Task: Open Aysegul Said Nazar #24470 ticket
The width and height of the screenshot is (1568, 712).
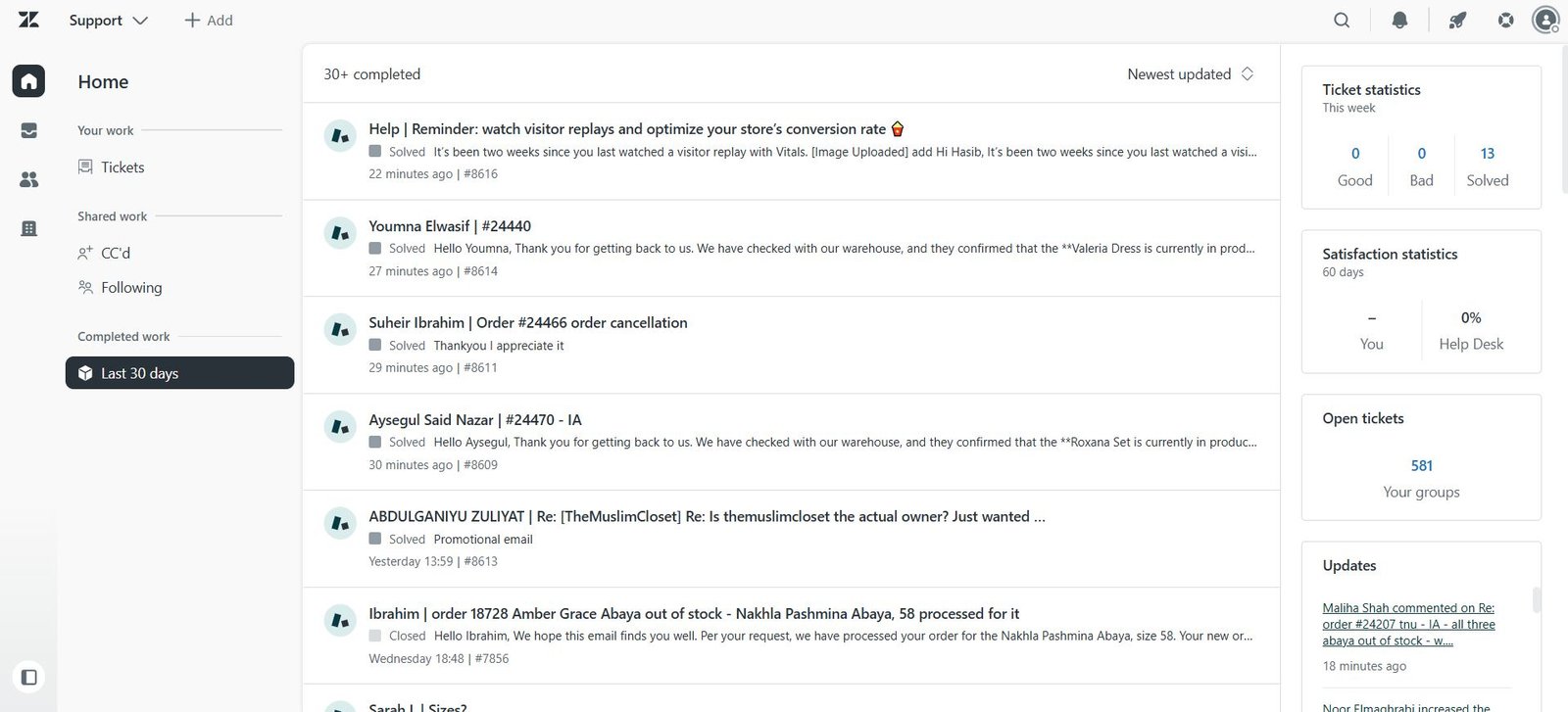Action: tap(792, 443)
